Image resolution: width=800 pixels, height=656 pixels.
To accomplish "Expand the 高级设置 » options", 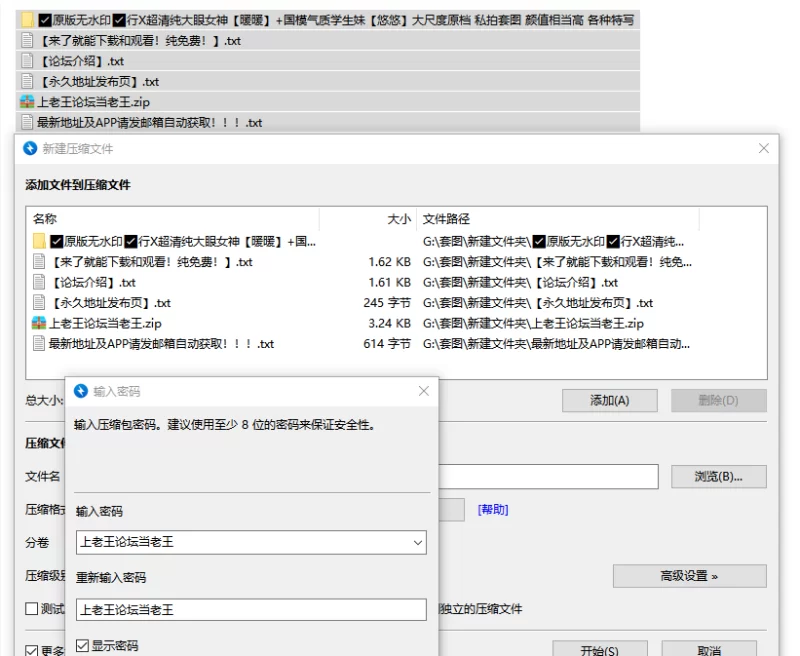I will tap(689, 576).
